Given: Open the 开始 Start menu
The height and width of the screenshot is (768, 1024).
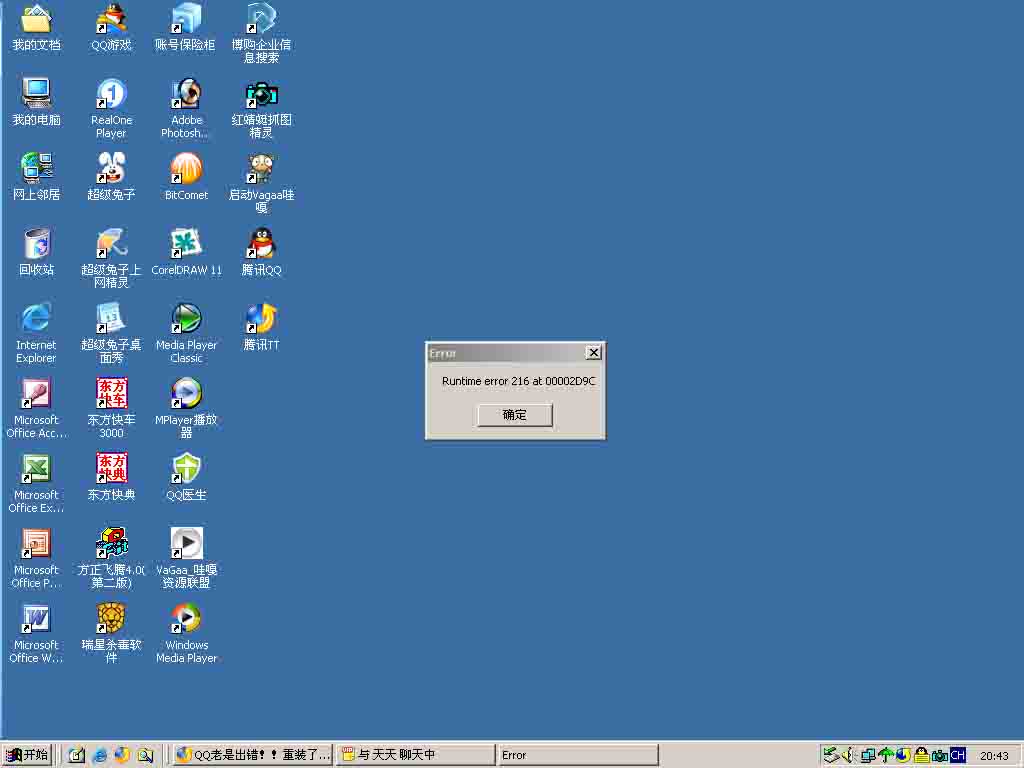Looking at the screenshot, I should click(27, 755).
